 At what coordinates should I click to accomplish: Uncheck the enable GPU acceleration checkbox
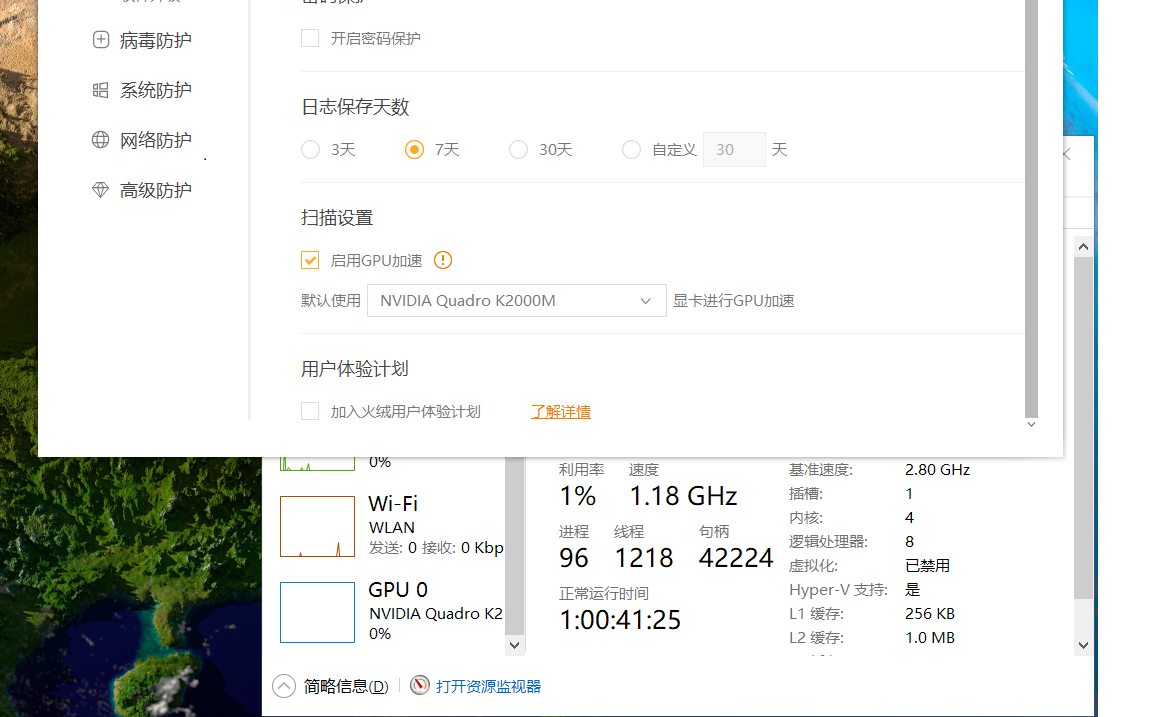click(x=310, y=260)
